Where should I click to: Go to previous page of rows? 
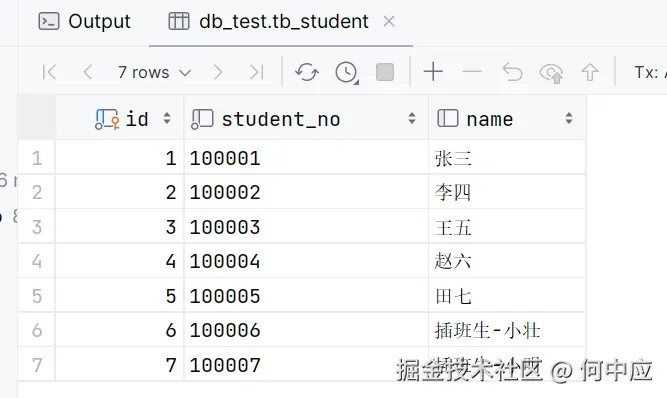pos(88,72)
